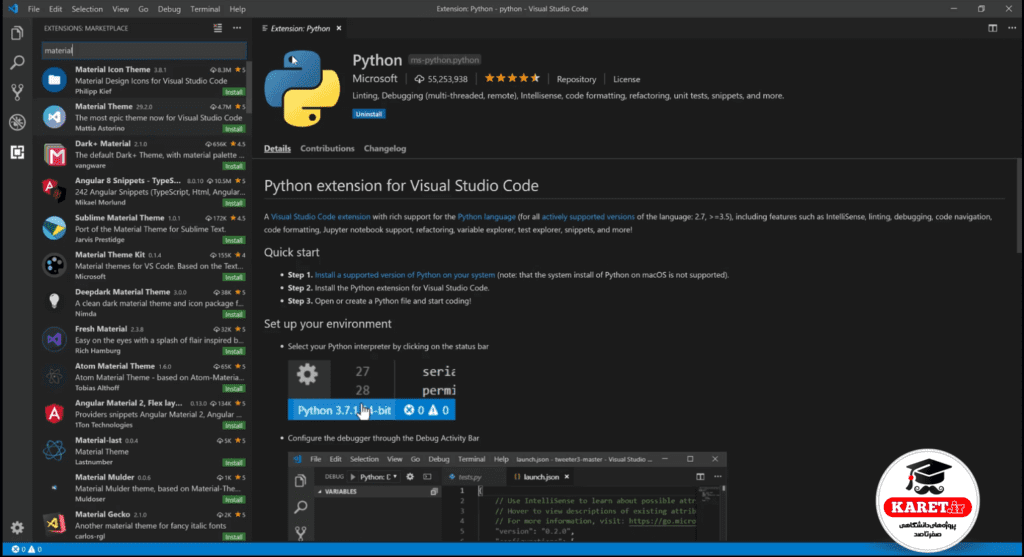Open editor more actions ellipsis
The width and height of the screenshot is (1024, 557).
(x=1012, y=28)
